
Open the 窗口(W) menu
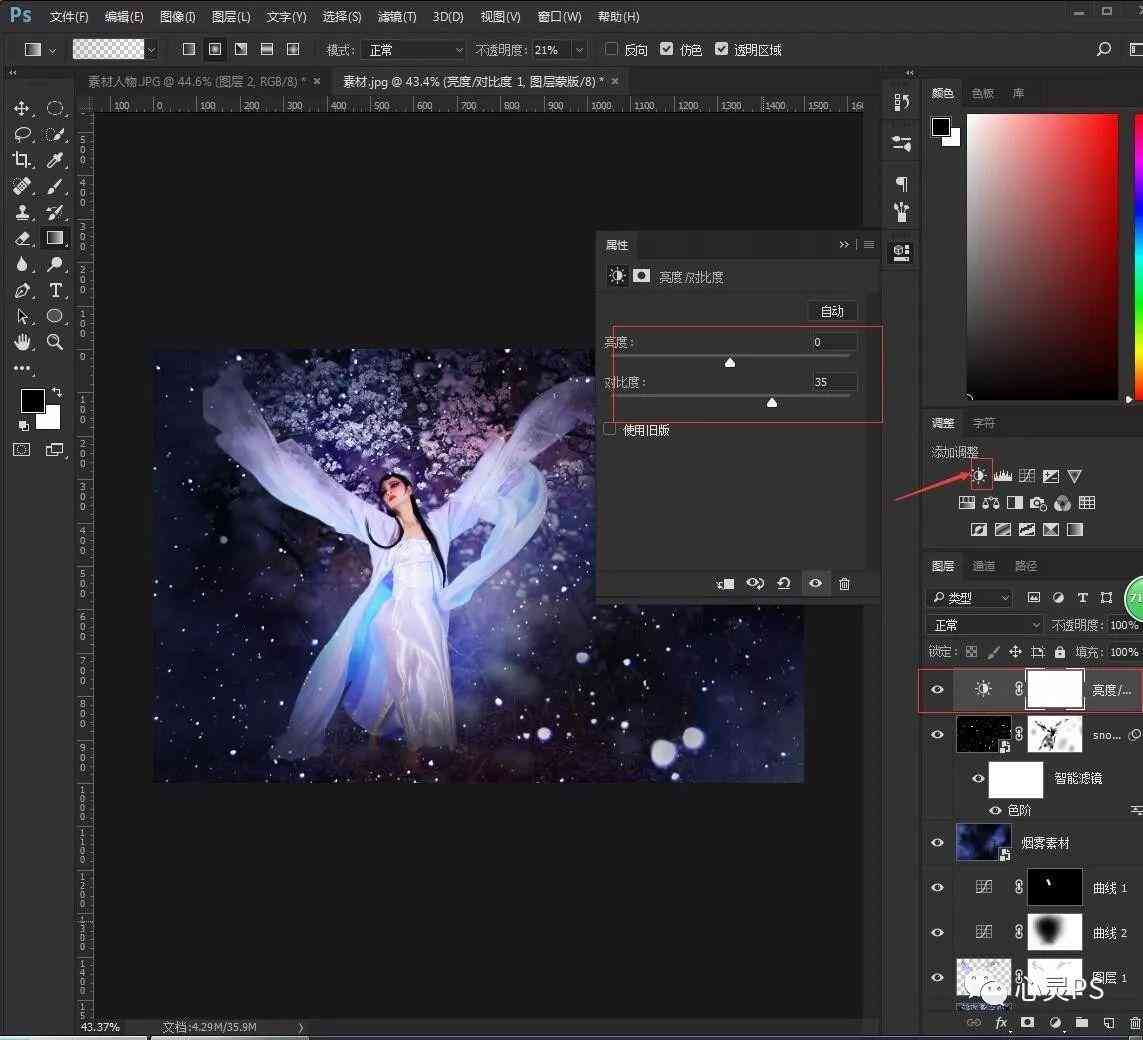(558, 16)
